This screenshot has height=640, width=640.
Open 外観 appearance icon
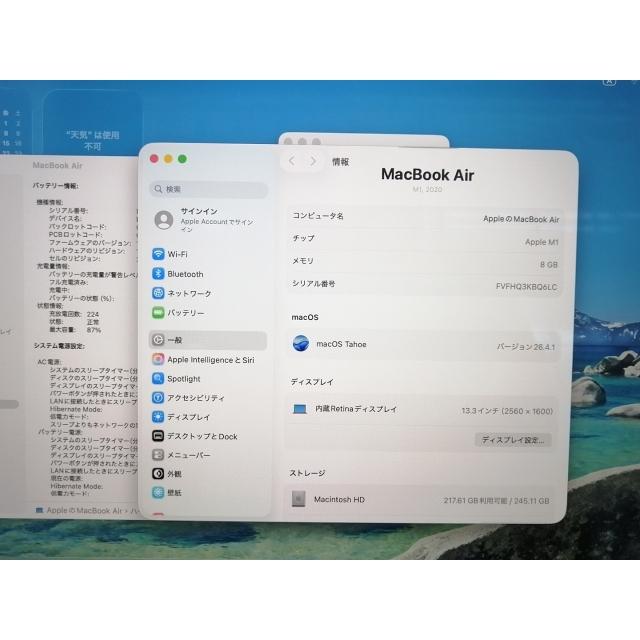(x=158, y=473)
